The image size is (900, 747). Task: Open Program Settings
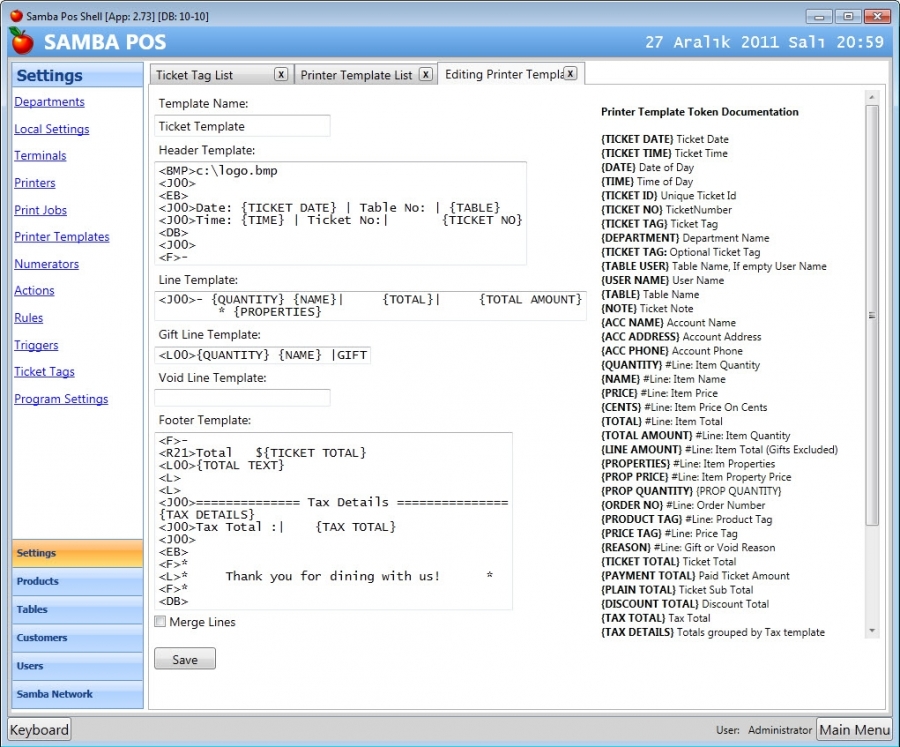tap(61, 399)
